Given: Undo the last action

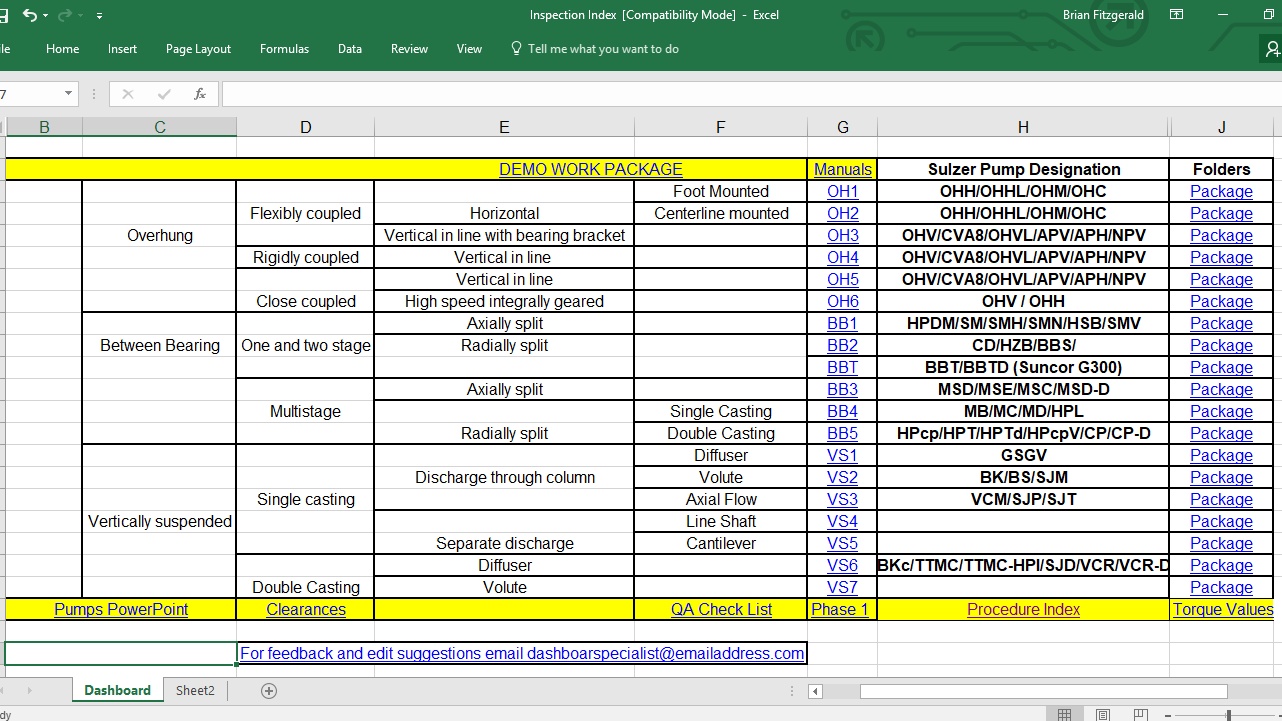Looking at the screenshot, I should click(30, 15).
